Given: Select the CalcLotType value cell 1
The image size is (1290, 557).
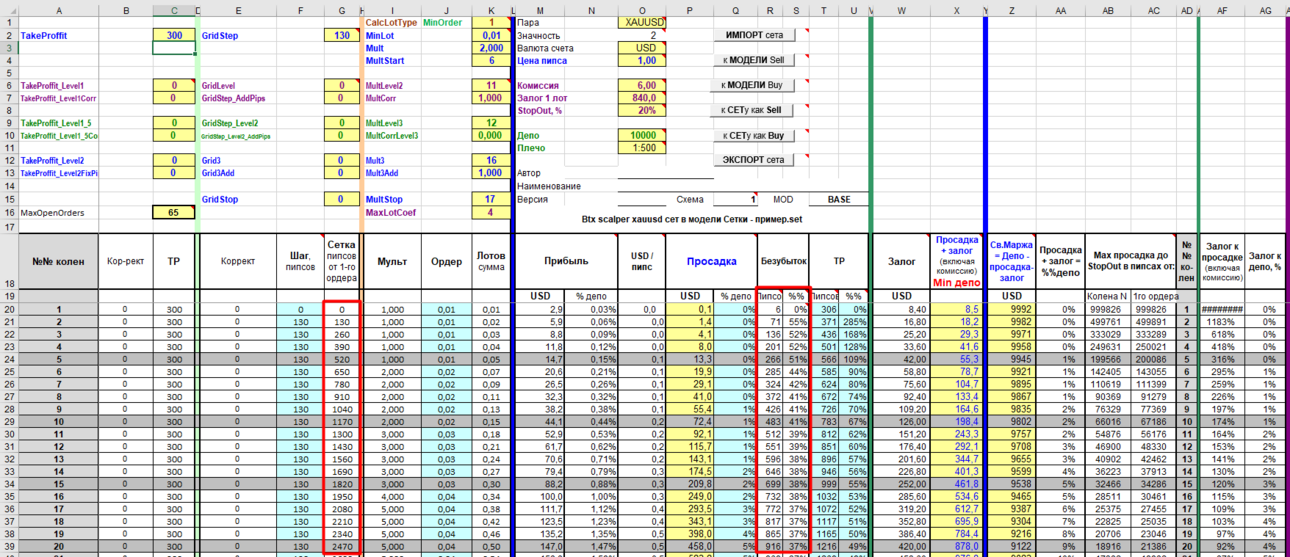Looking at the screenshot, I should 490,22.
